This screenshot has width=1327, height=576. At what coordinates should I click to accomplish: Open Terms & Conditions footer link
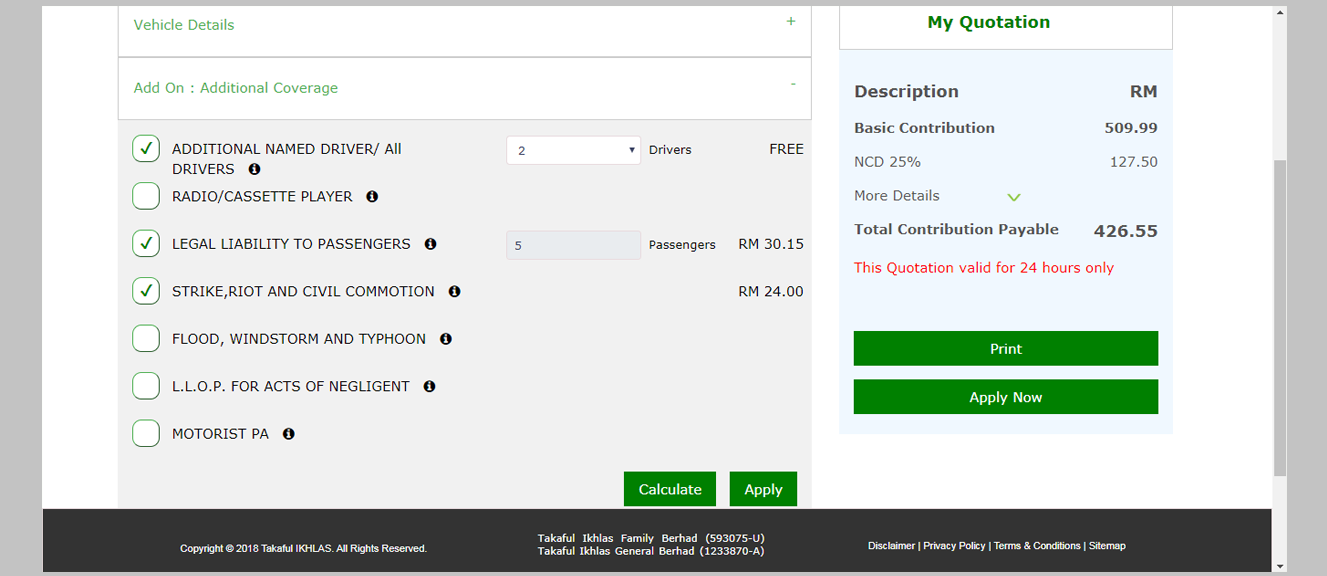[x=1037, y=546]
